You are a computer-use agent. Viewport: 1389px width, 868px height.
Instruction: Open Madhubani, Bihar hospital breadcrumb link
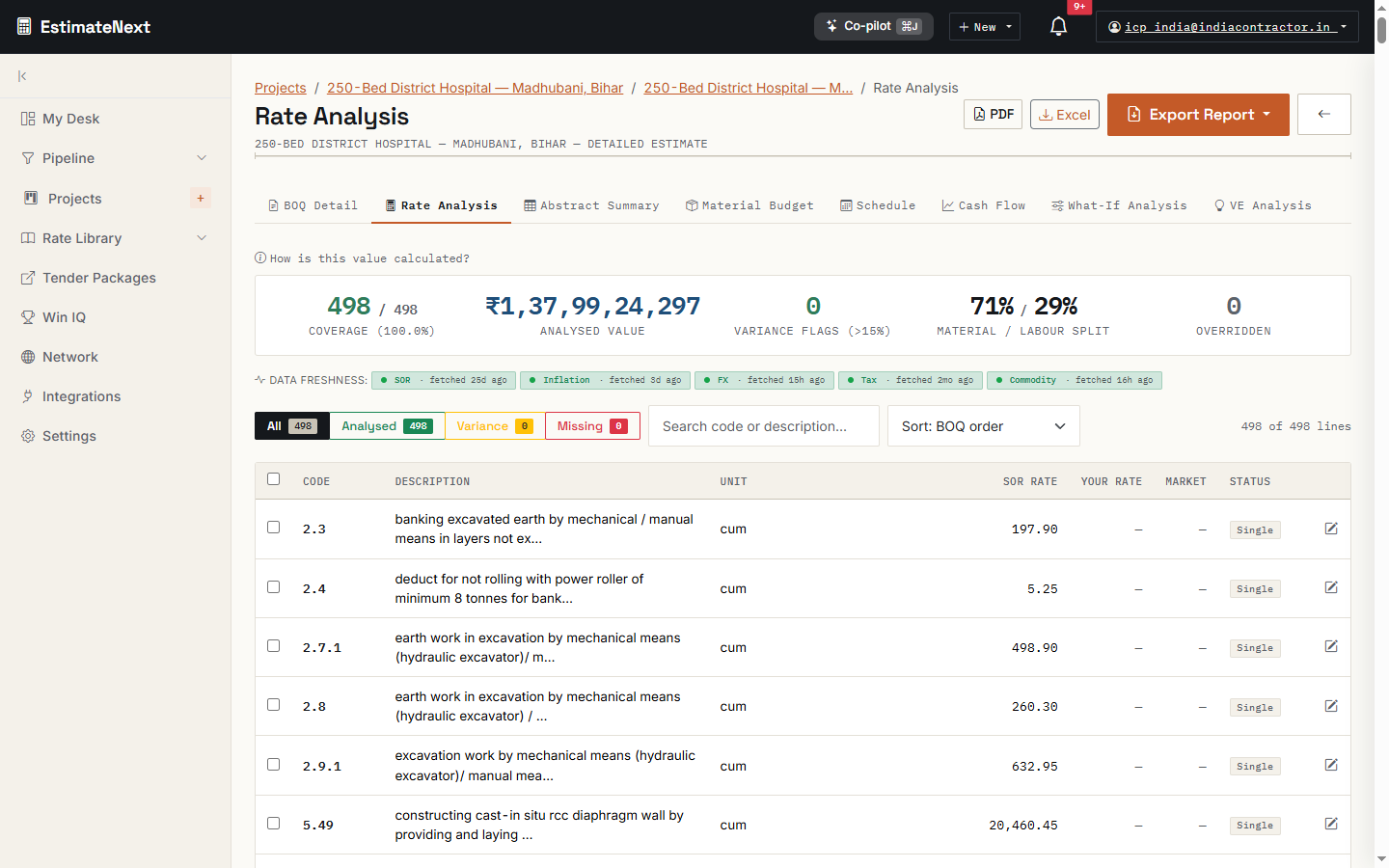[475, 88]
